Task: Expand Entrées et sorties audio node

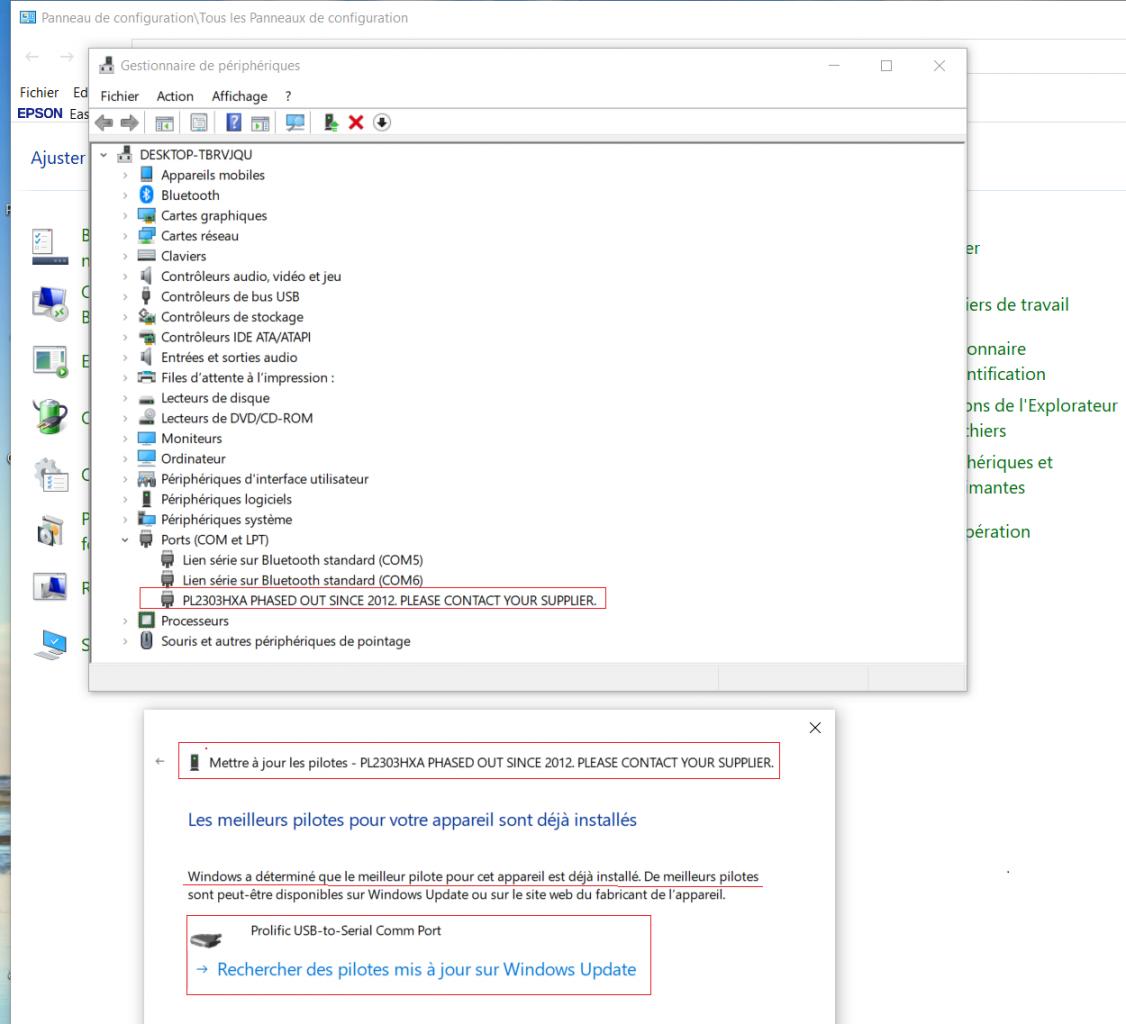Action: (x=125, y=357)
